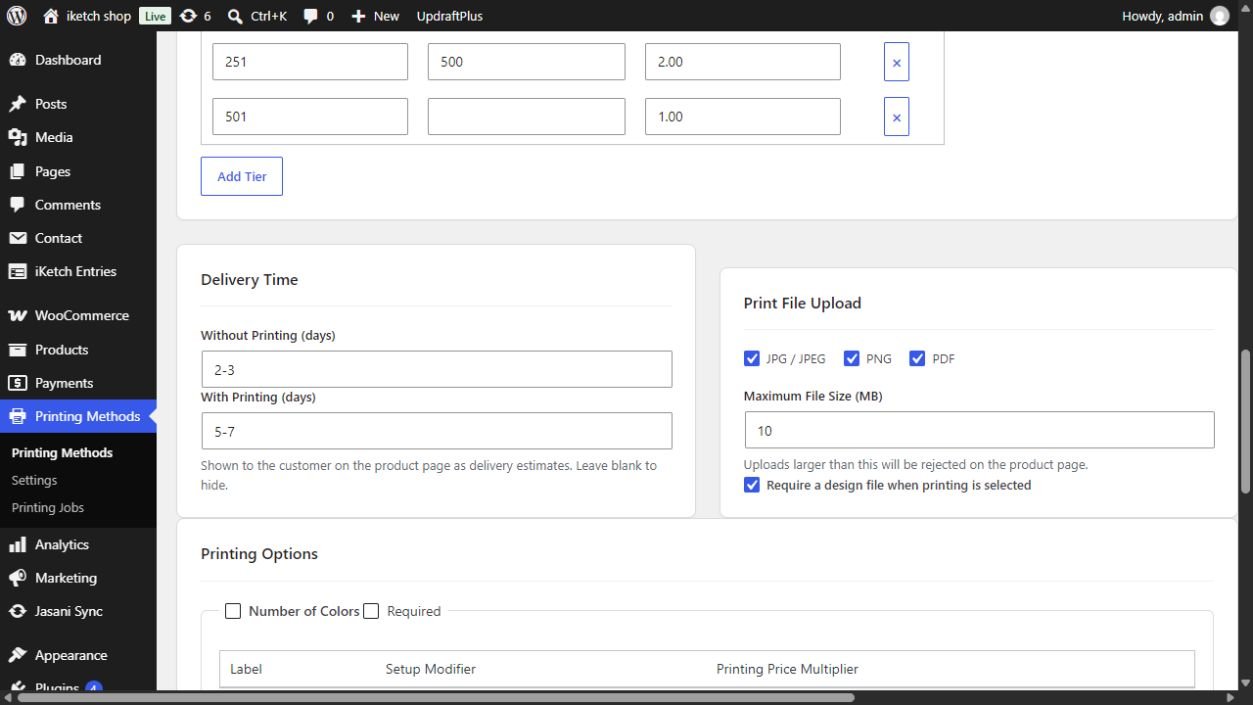
Task: Click the Appearance paintbrush icon
Action: 17,656
